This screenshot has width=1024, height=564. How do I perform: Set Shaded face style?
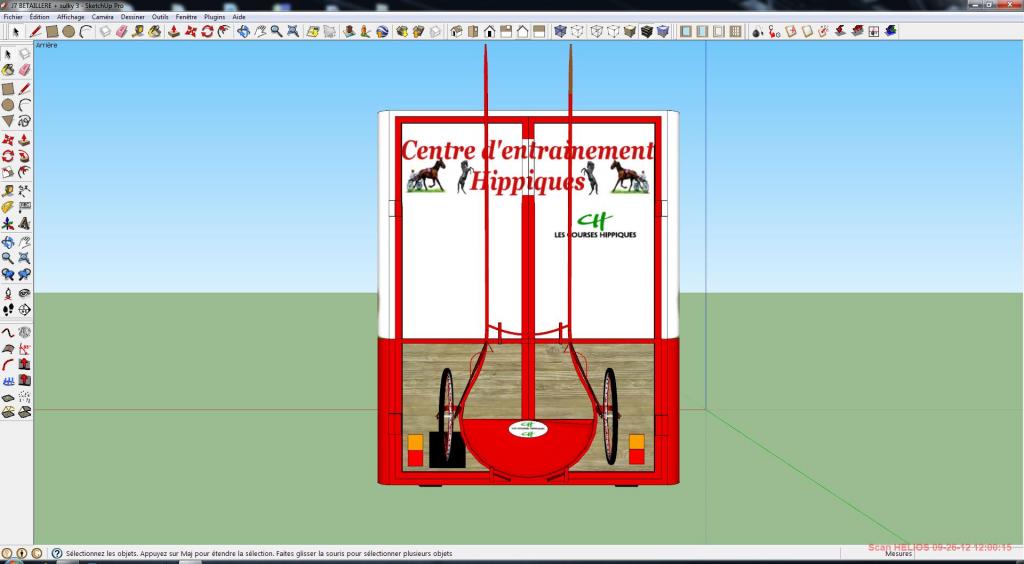pyautogui.click(x=630, y=31)
